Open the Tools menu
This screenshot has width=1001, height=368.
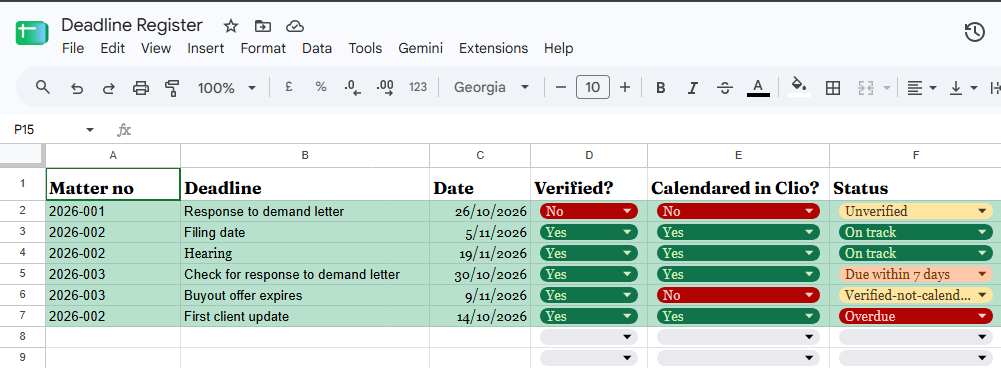365,49
